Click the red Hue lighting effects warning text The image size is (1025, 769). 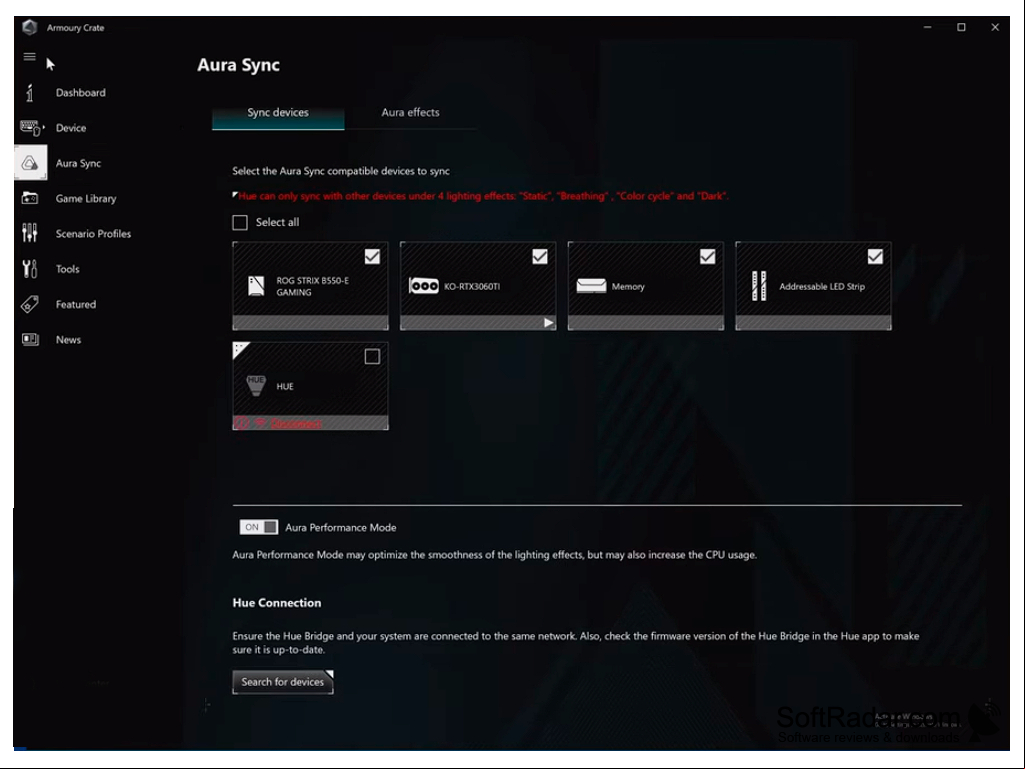click(483, 196)
